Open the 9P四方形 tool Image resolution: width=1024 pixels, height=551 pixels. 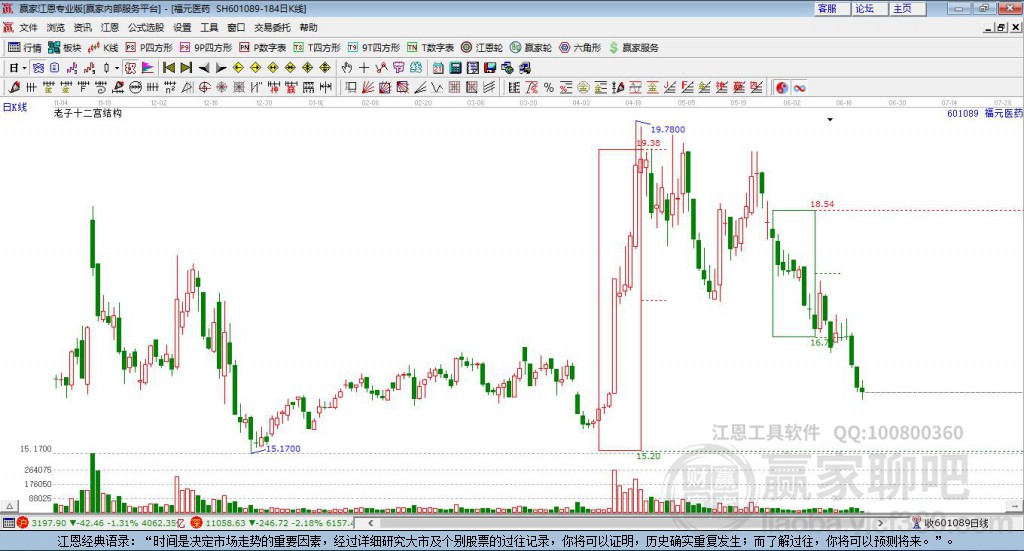[x=206, y=48]
